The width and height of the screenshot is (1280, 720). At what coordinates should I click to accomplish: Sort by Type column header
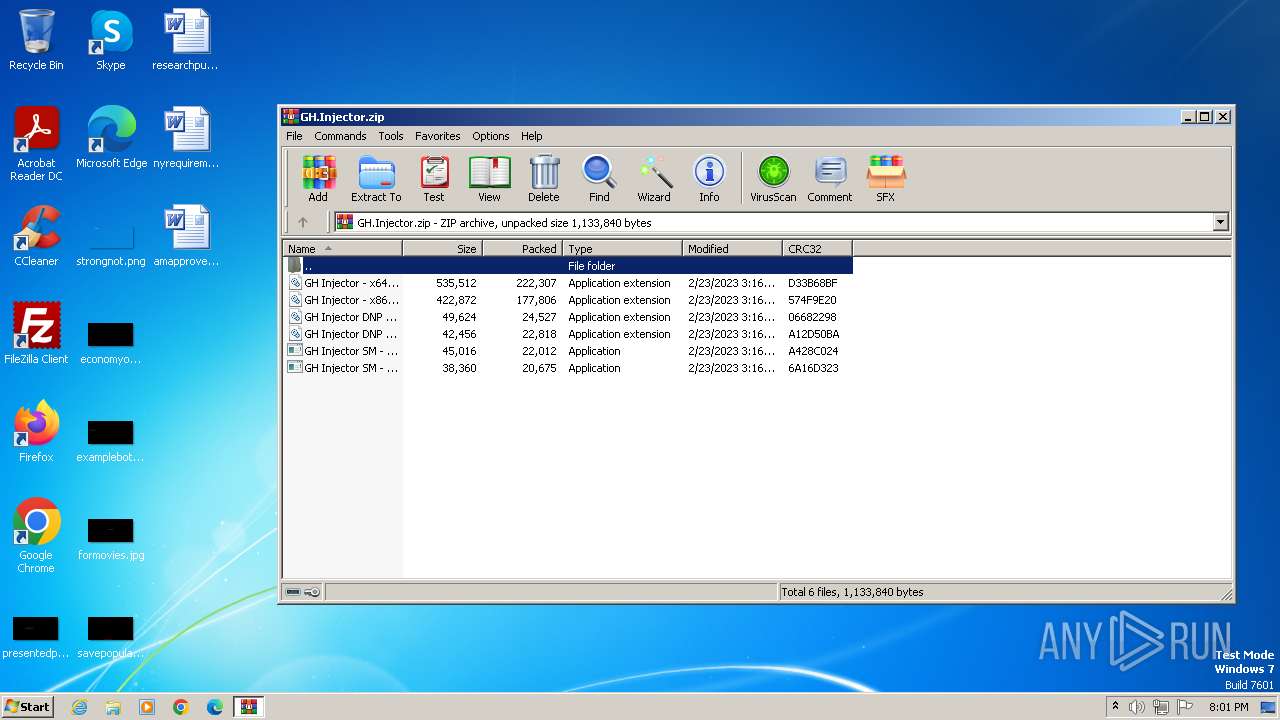point(623,248)
